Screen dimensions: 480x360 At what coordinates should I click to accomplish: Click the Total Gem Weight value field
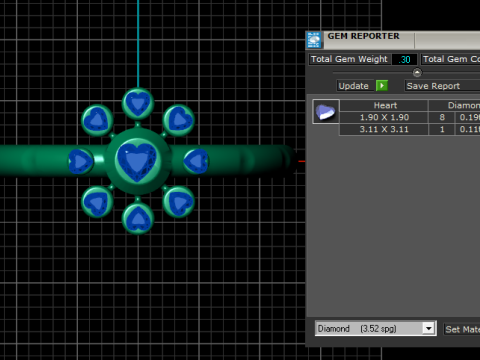(404, 59)
